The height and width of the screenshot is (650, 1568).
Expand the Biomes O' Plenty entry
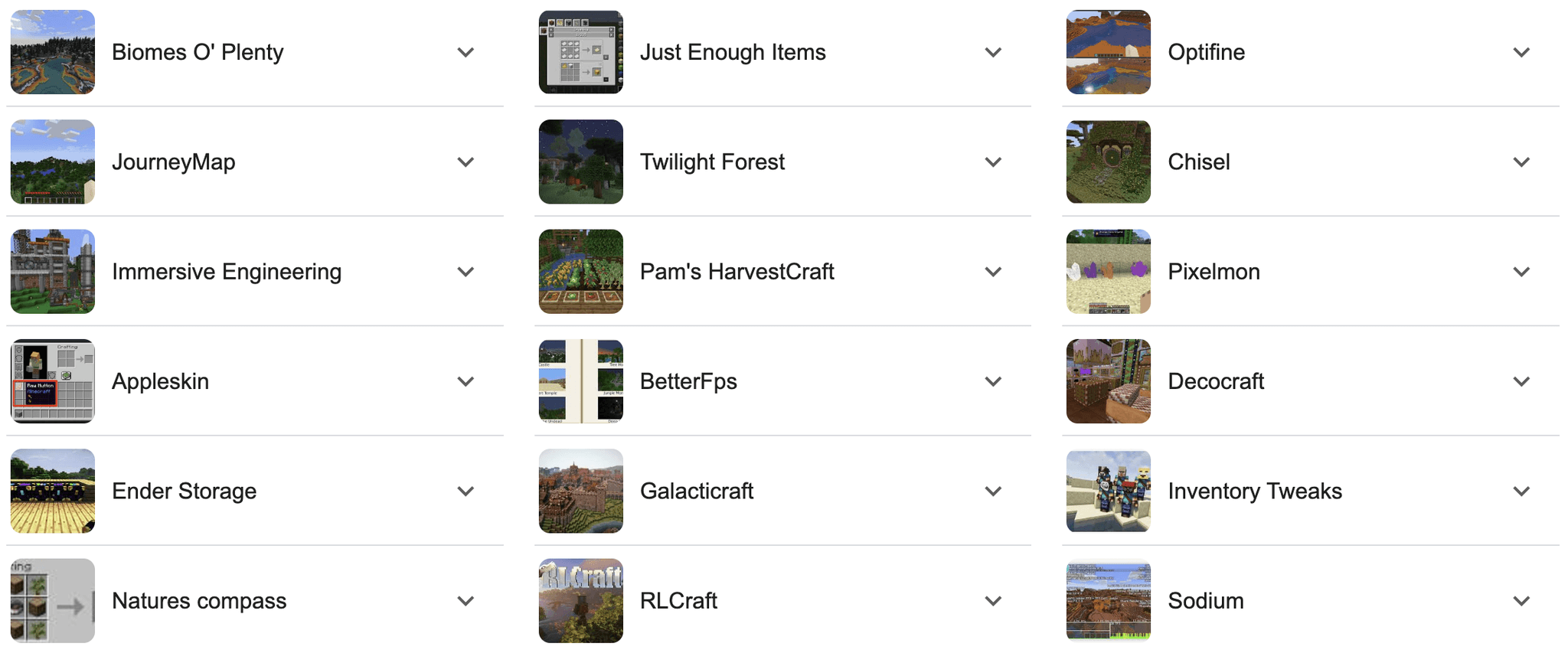pos(465,52)
